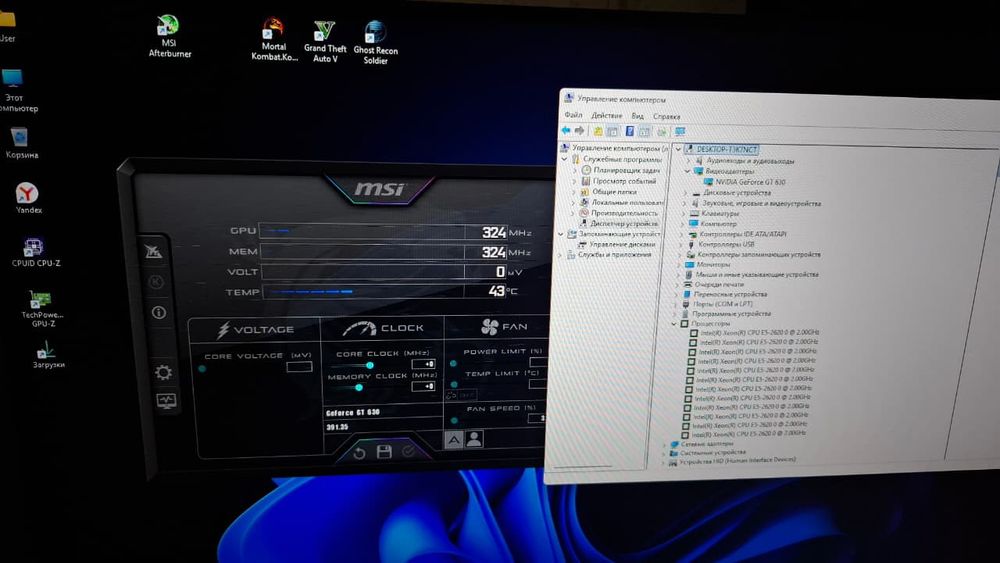The image size is (1000, 563).
Task: Click Memory Clock offset input field
Action: pyautogui.click(x=423, y=386)
